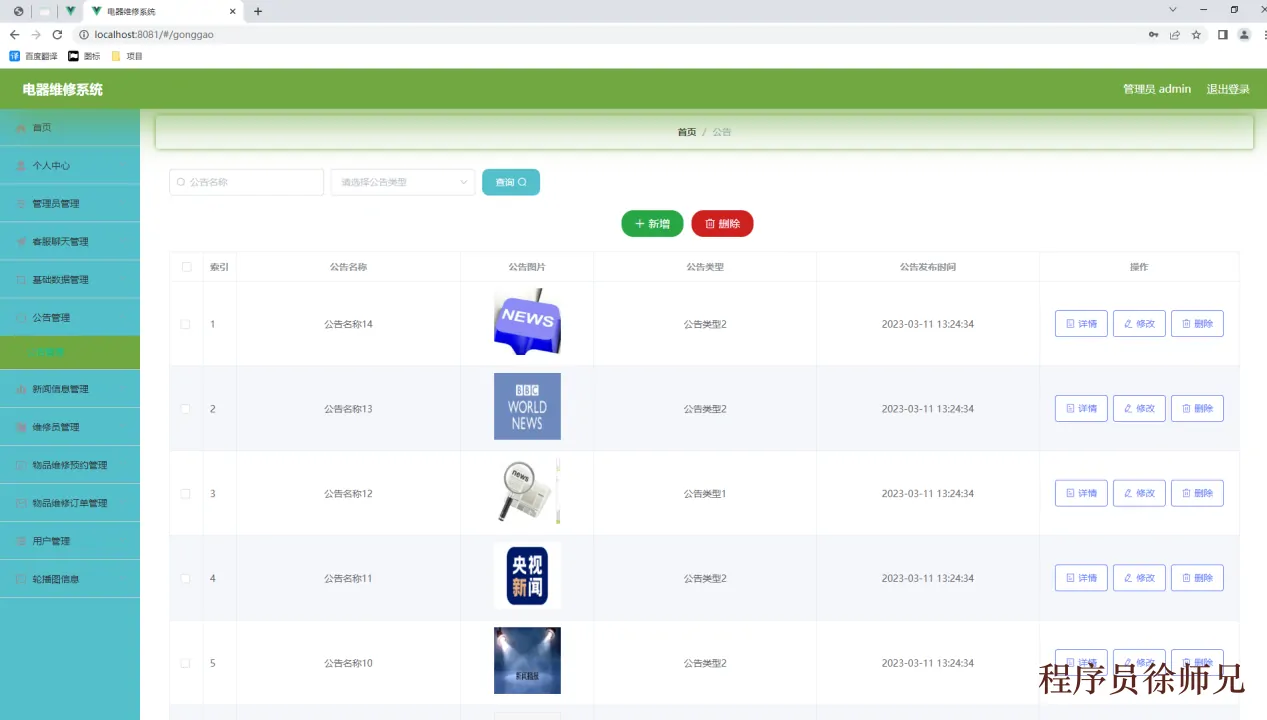Click the 公告发布时间 column header
Viewport: 1267px width, 720px height.
click(927, 267)
